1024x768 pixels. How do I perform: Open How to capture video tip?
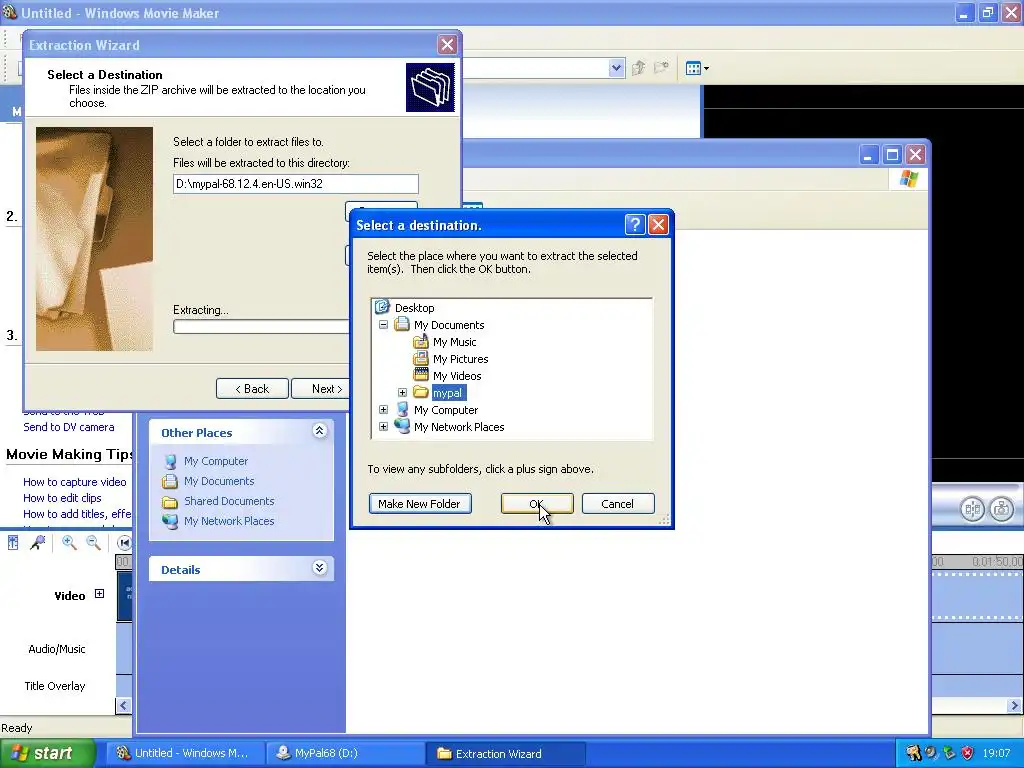tap(74, 482)
